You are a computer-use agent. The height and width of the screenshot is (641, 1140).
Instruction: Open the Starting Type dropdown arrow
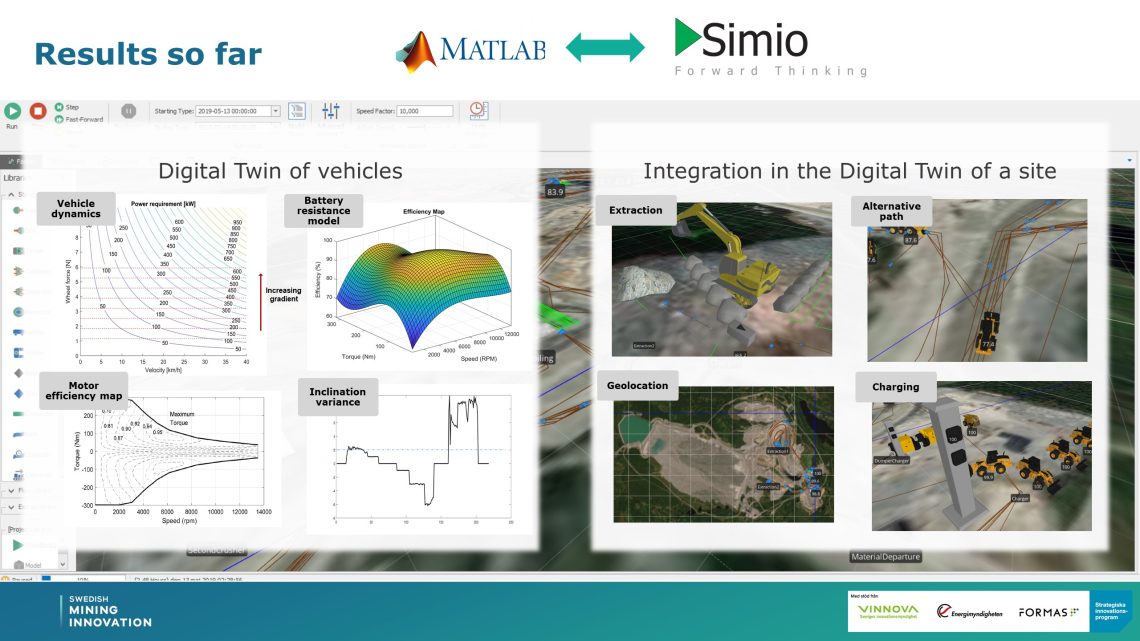276,111
